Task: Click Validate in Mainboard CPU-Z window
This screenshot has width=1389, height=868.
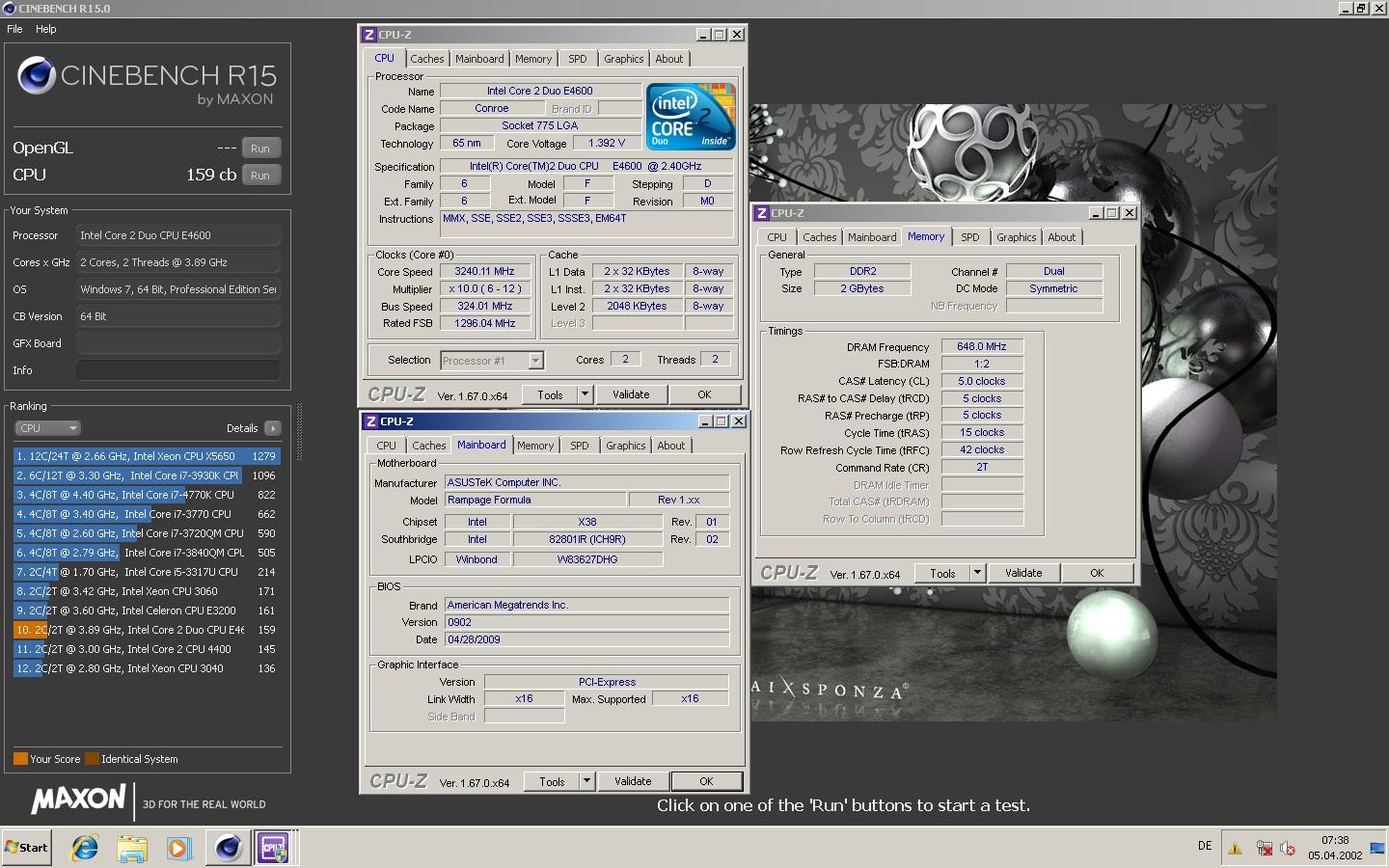Action: pyautogui.click(x=633, y=781)
